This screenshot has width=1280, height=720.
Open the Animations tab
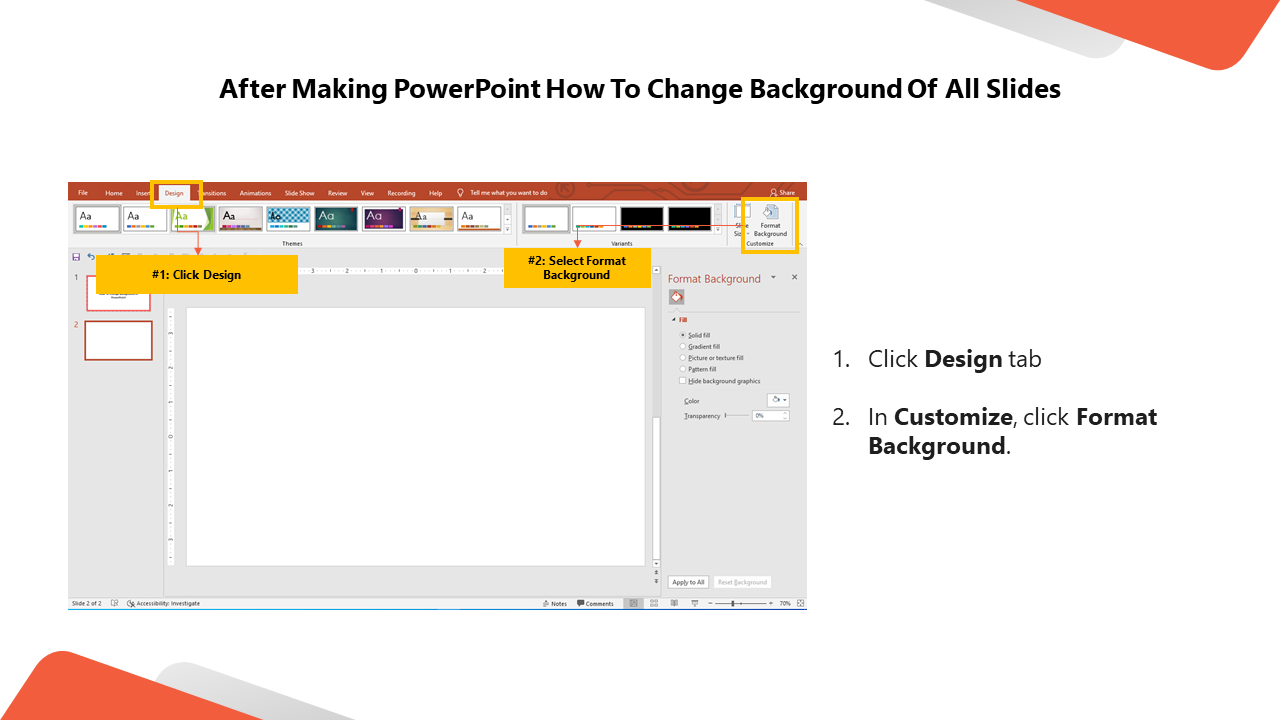tap(255, 193)
